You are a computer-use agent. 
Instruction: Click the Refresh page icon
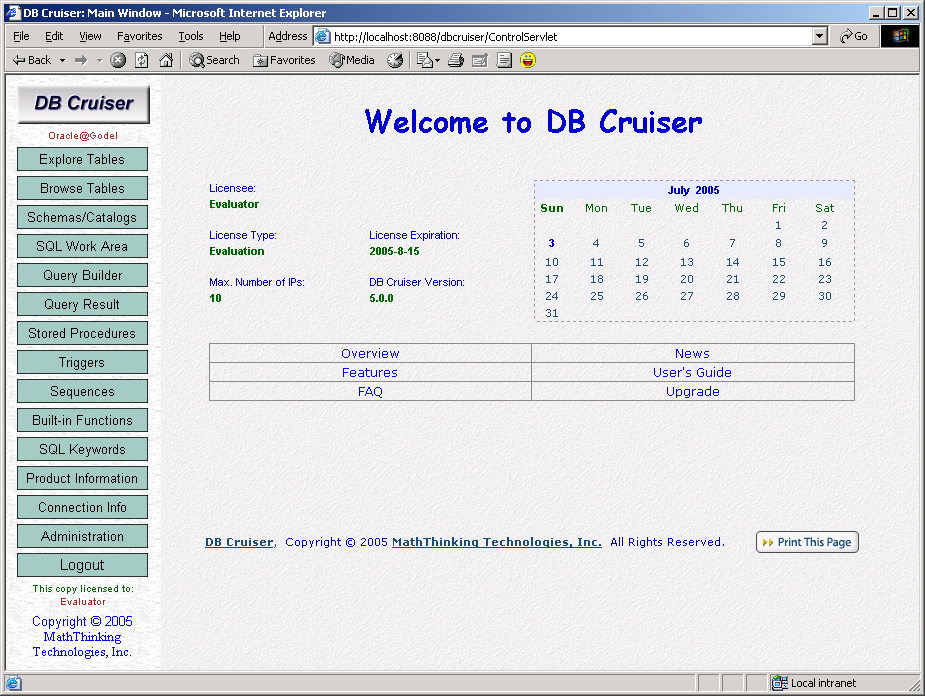pos(142,60)
